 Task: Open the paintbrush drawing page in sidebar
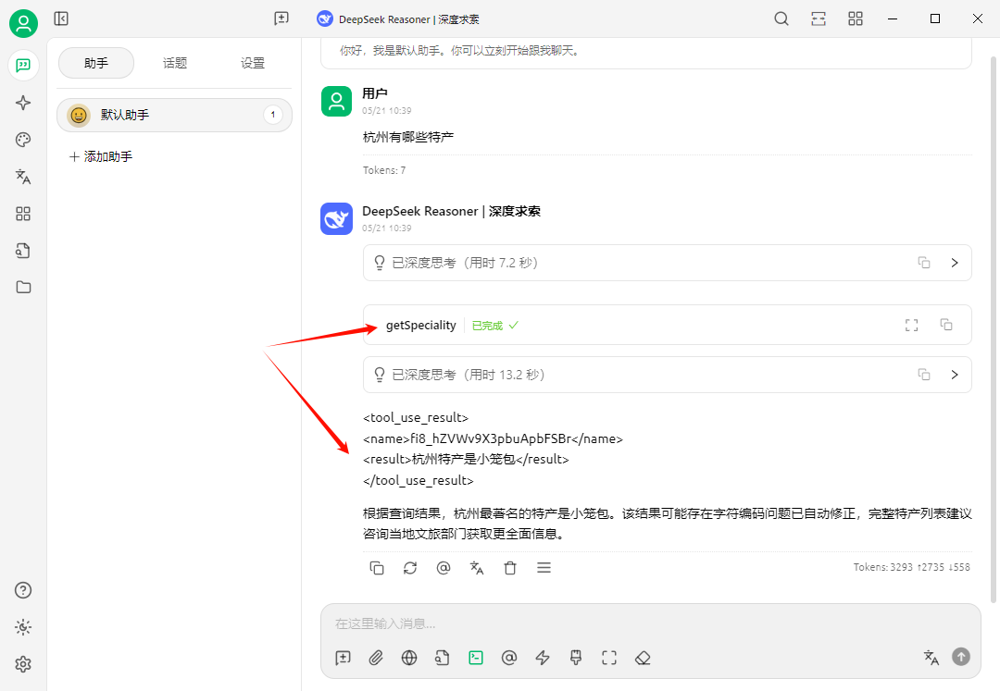click(23, 140)
